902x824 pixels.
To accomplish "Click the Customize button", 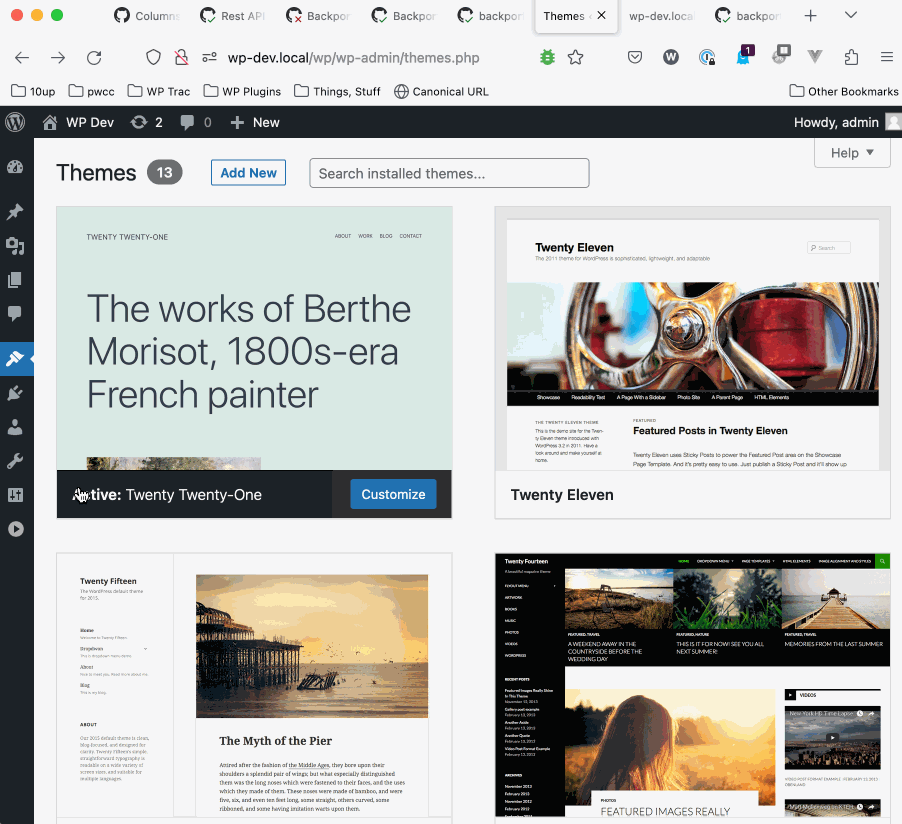I will tap(393, 494).
